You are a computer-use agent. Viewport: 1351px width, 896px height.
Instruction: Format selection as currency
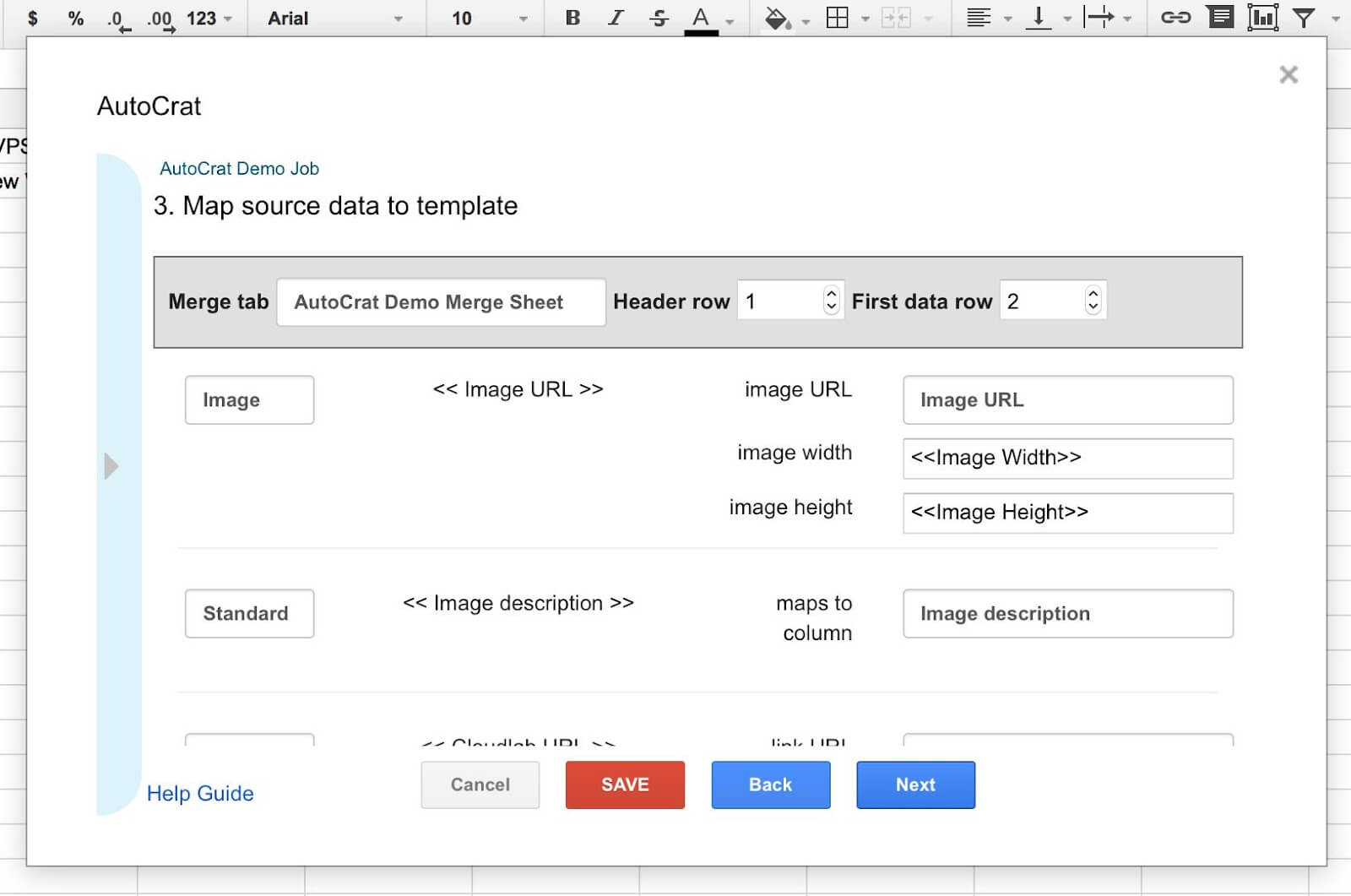click(33, 18)
